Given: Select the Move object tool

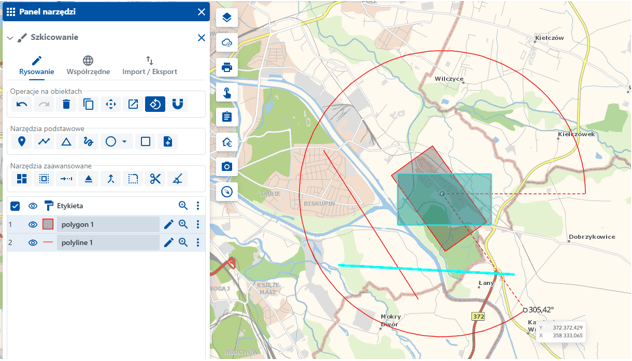Looking at the screenshot, I should pyautogui.click(x=111, y=104).
